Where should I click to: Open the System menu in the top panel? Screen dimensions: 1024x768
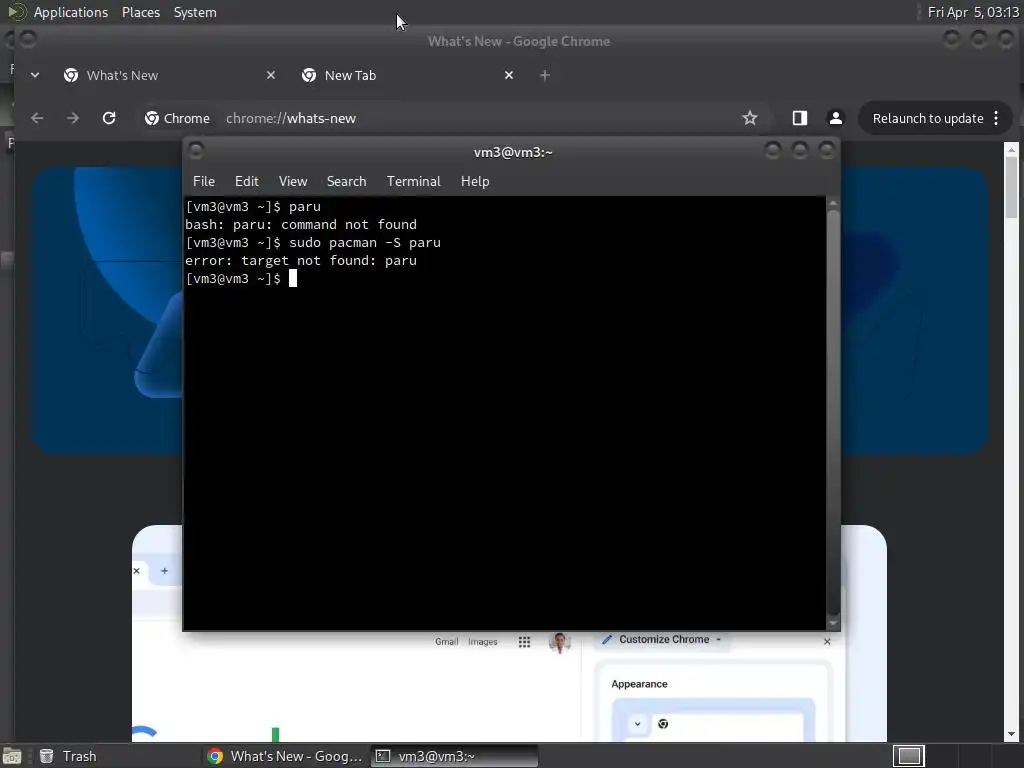(x=195, y=12)
